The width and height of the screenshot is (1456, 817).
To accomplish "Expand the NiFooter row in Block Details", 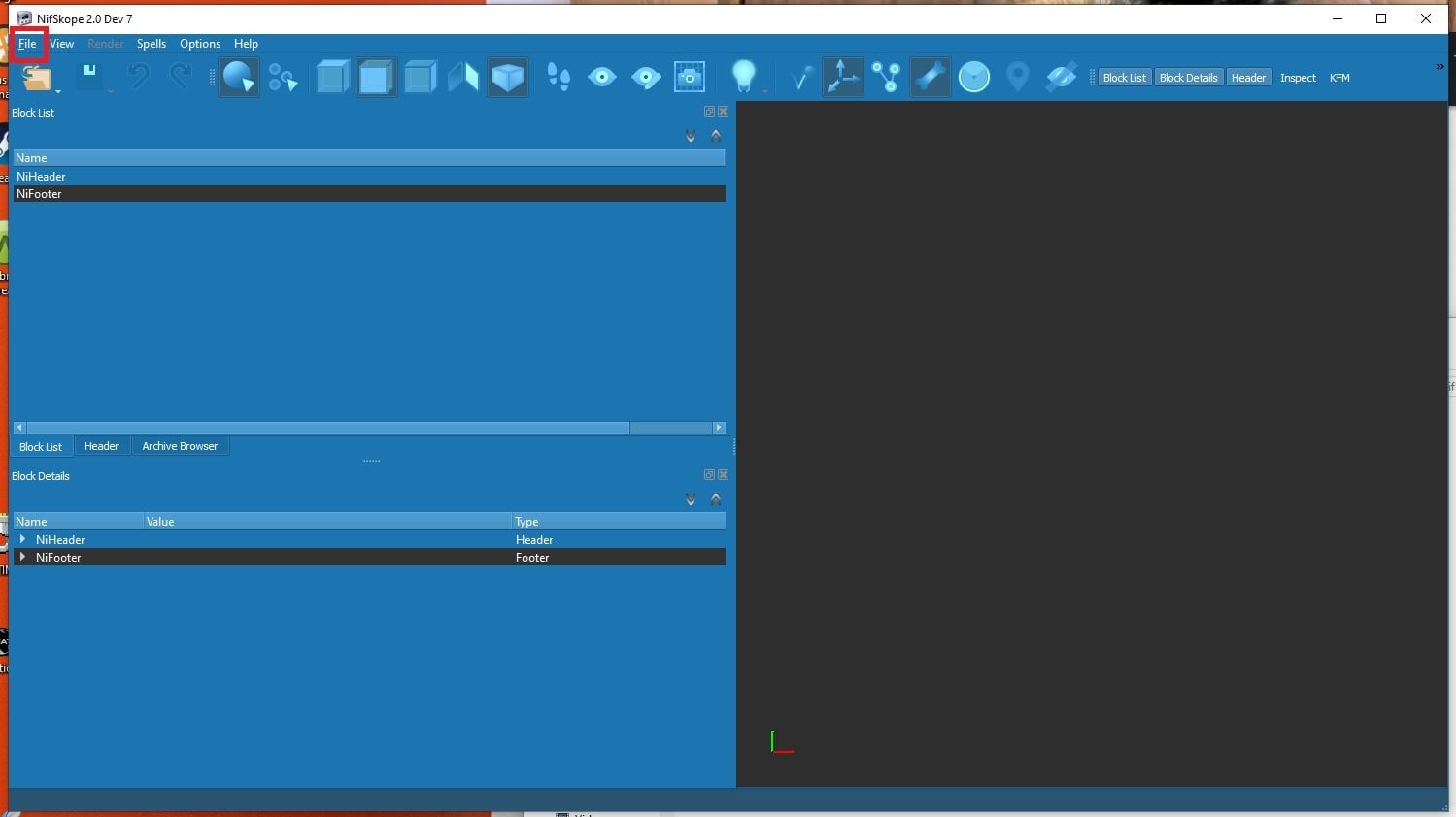I will [x=22, y=557].
